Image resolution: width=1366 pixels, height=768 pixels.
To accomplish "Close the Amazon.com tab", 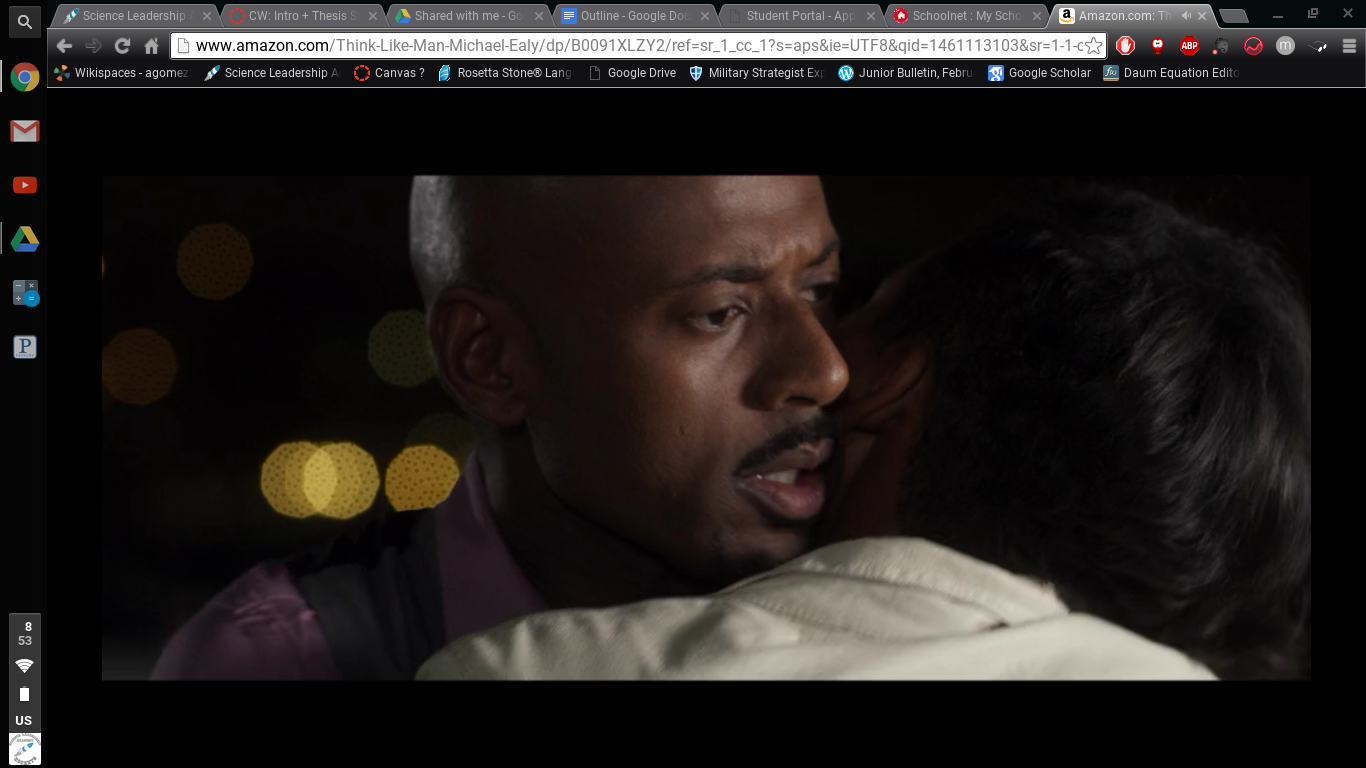I will (x=1202, y=16).
